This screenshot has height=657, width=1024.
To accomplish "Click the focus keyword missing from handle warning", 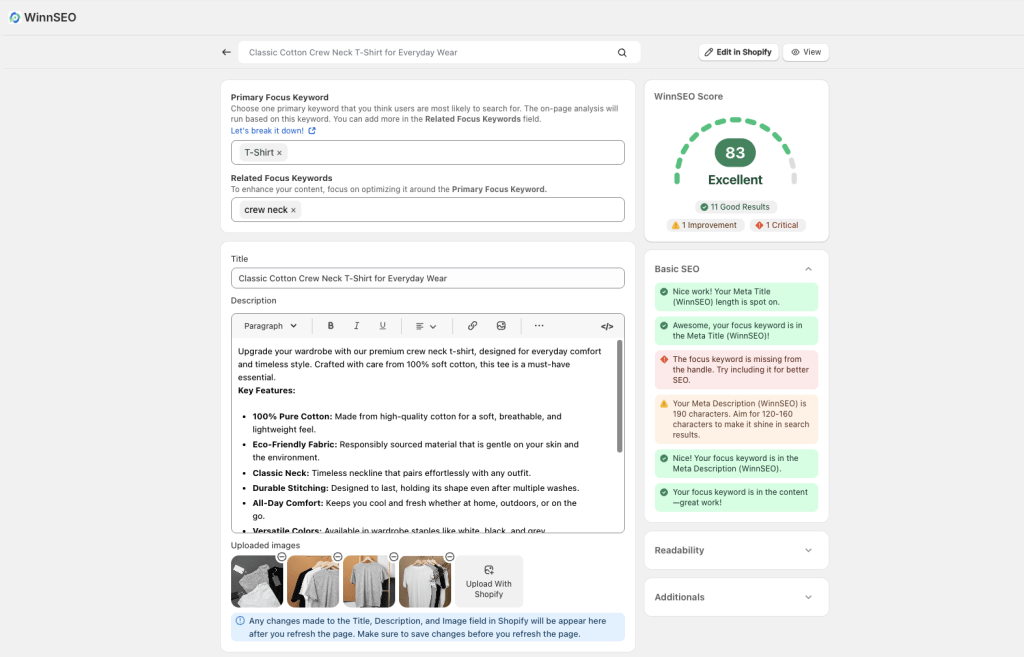I will click(736, 370).
